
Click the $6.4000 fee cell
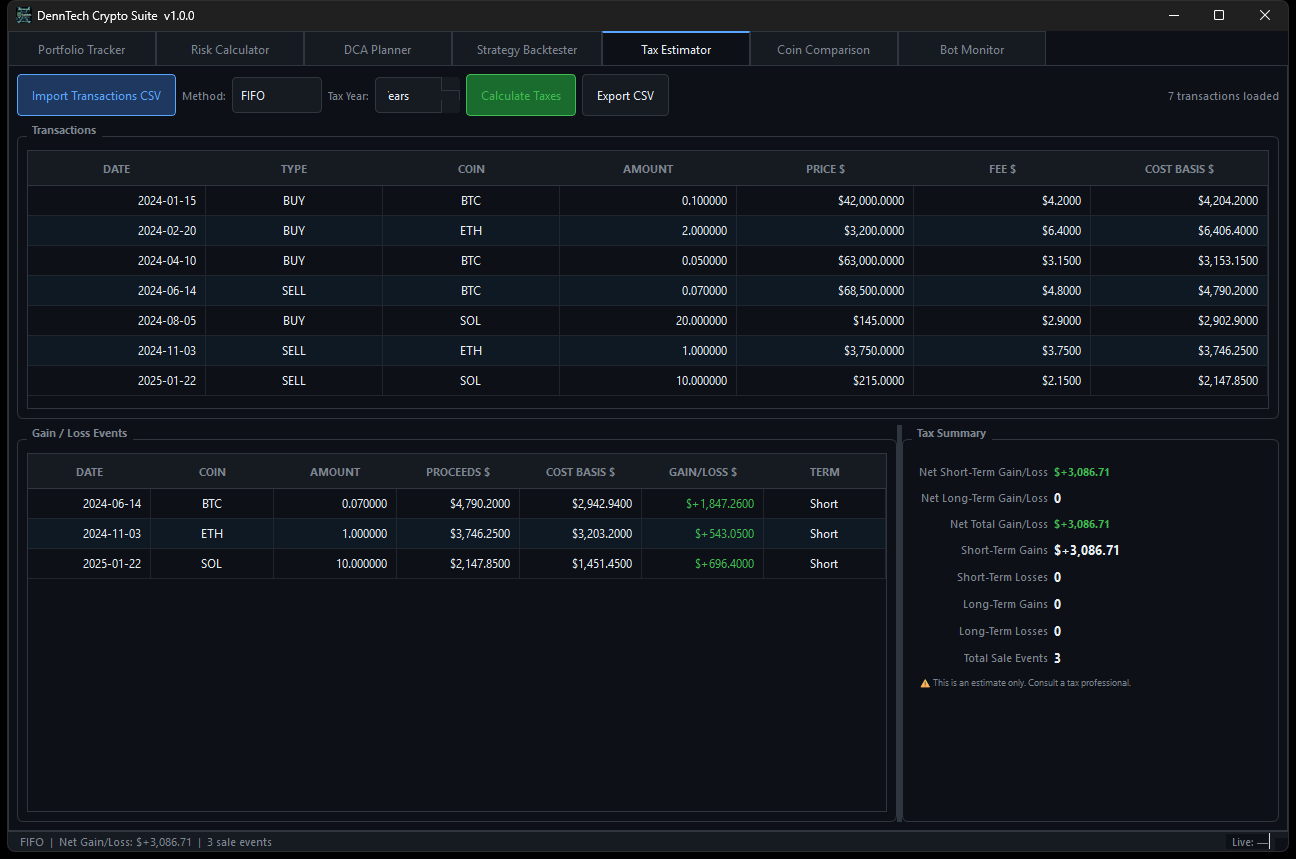click(x=1002, y=231)
